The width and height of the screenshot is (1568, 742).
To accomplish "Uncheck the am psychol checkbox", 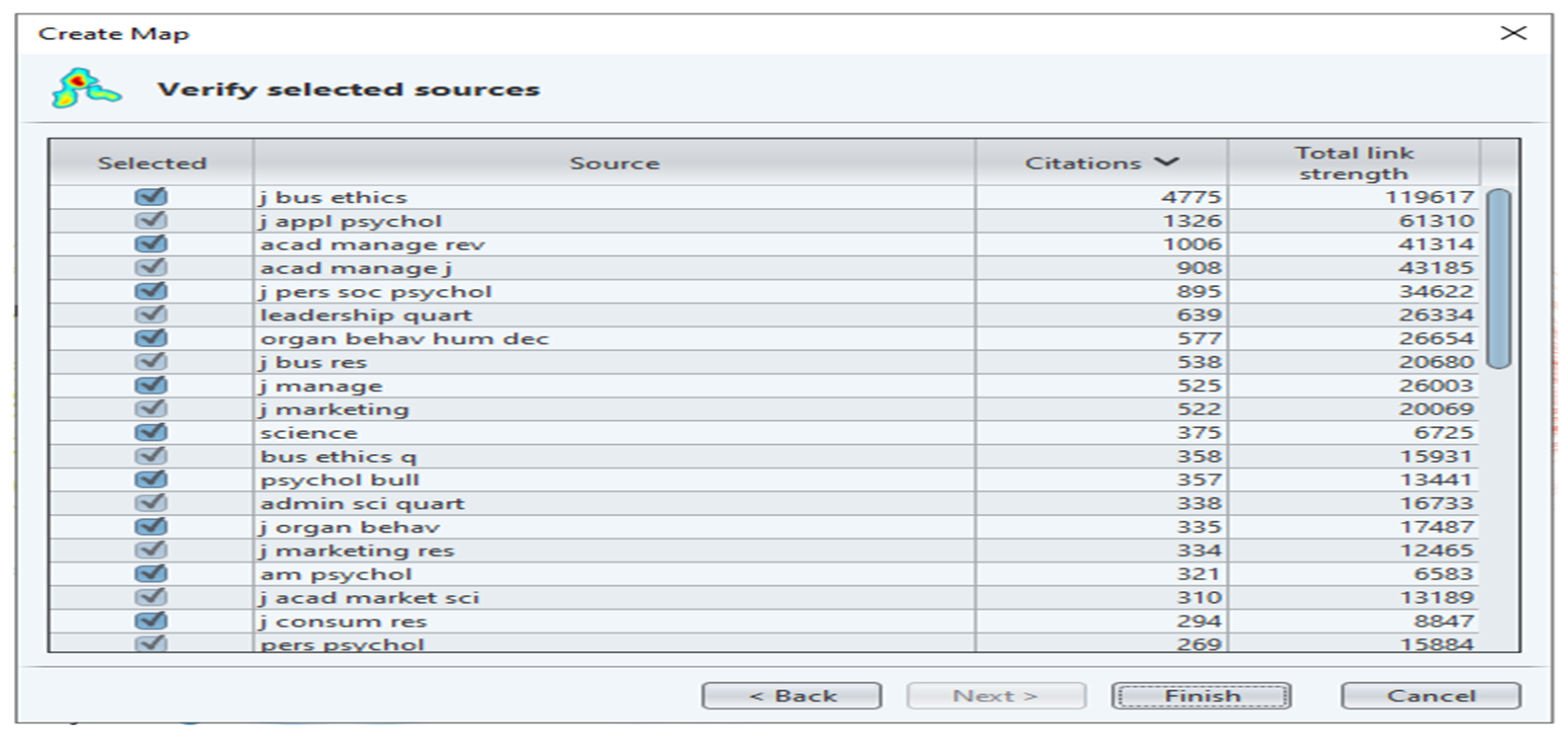I will click(151, 574).
